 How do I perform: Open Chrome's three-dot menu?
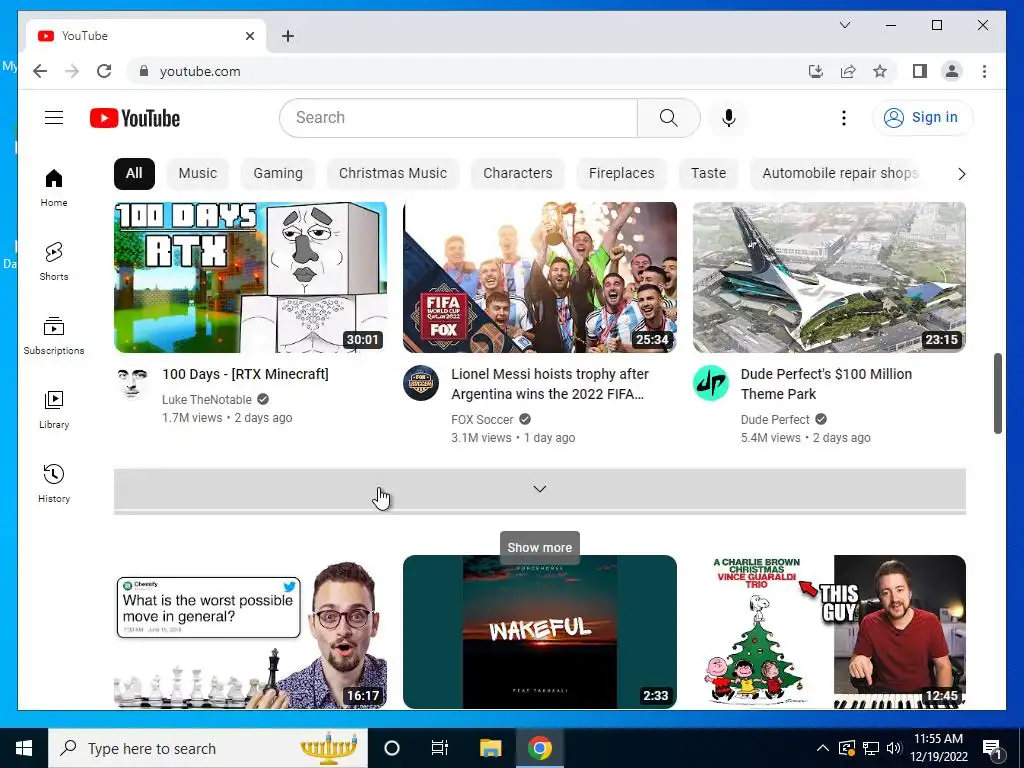984,71
